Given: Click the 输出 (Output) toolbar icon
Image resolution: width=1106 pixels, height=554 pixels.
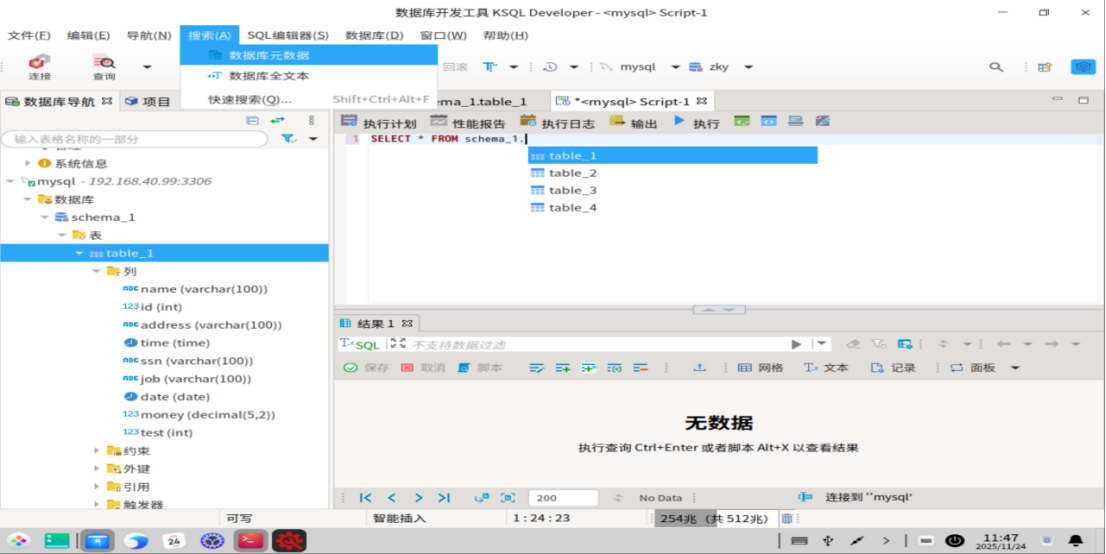Looking at the screenshot, I should pyautogui.click(x=617, y=122).
